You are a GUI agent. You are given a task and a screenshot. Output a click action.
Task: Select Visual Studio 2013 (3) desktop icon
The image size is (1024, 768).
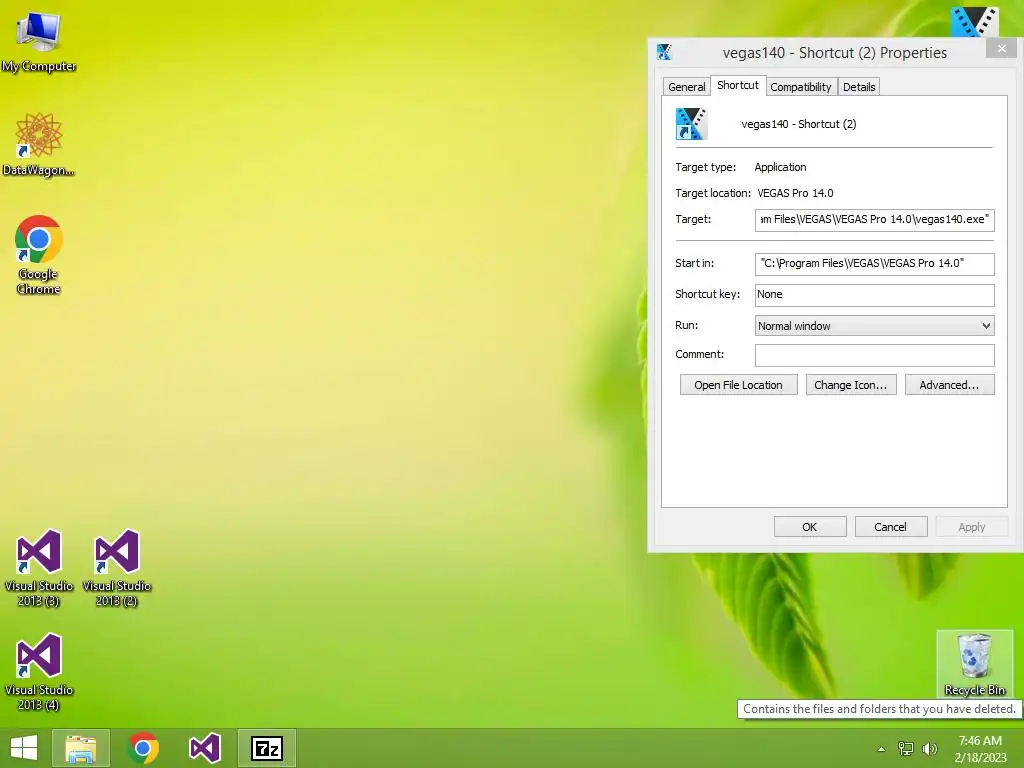39,568
